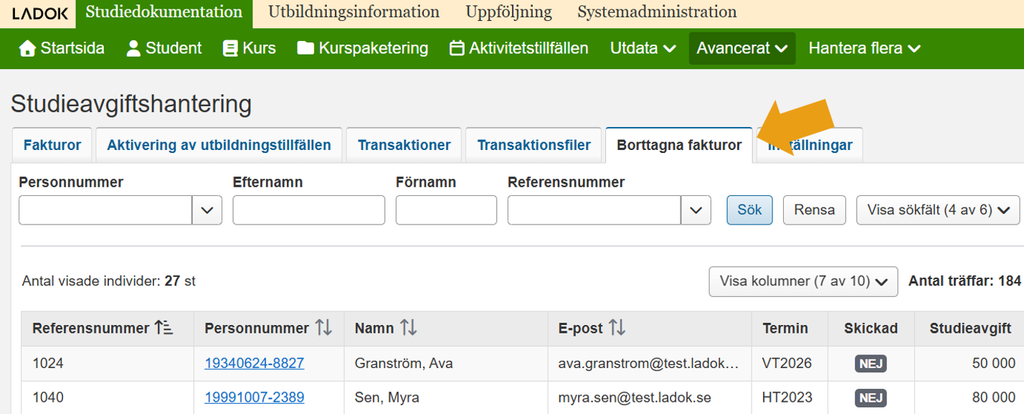Click the Studieavgift column header
Image resolution: width=1024 pixels, height=414 pixels.
pos(971,328)
